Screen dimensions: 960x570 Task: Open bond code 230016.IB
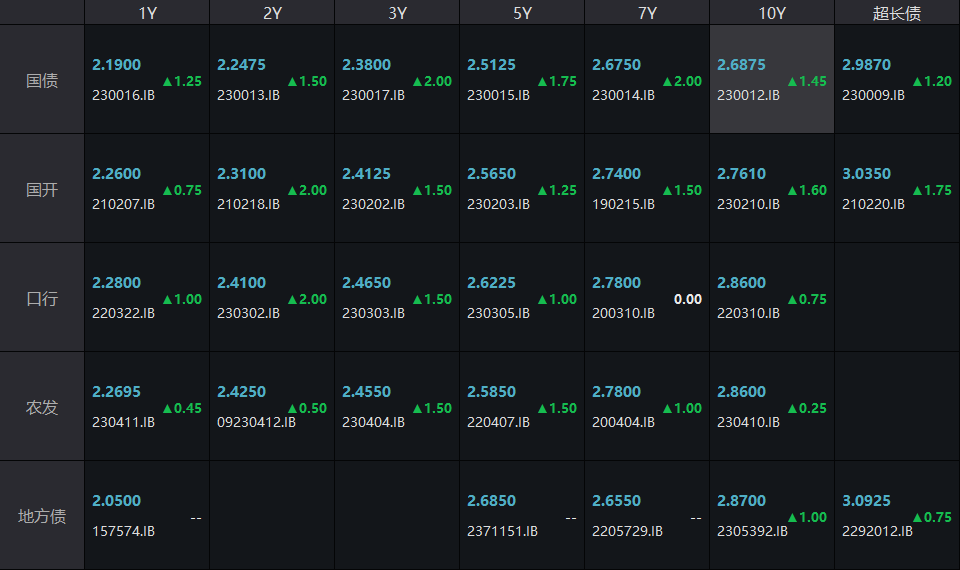(x=123, y=96)
